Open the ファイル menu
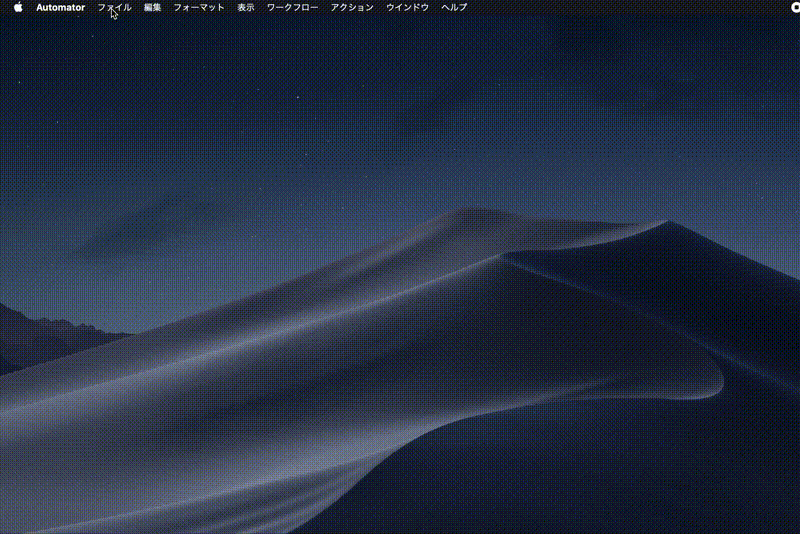800x534 pixels. tap(114, 7)
